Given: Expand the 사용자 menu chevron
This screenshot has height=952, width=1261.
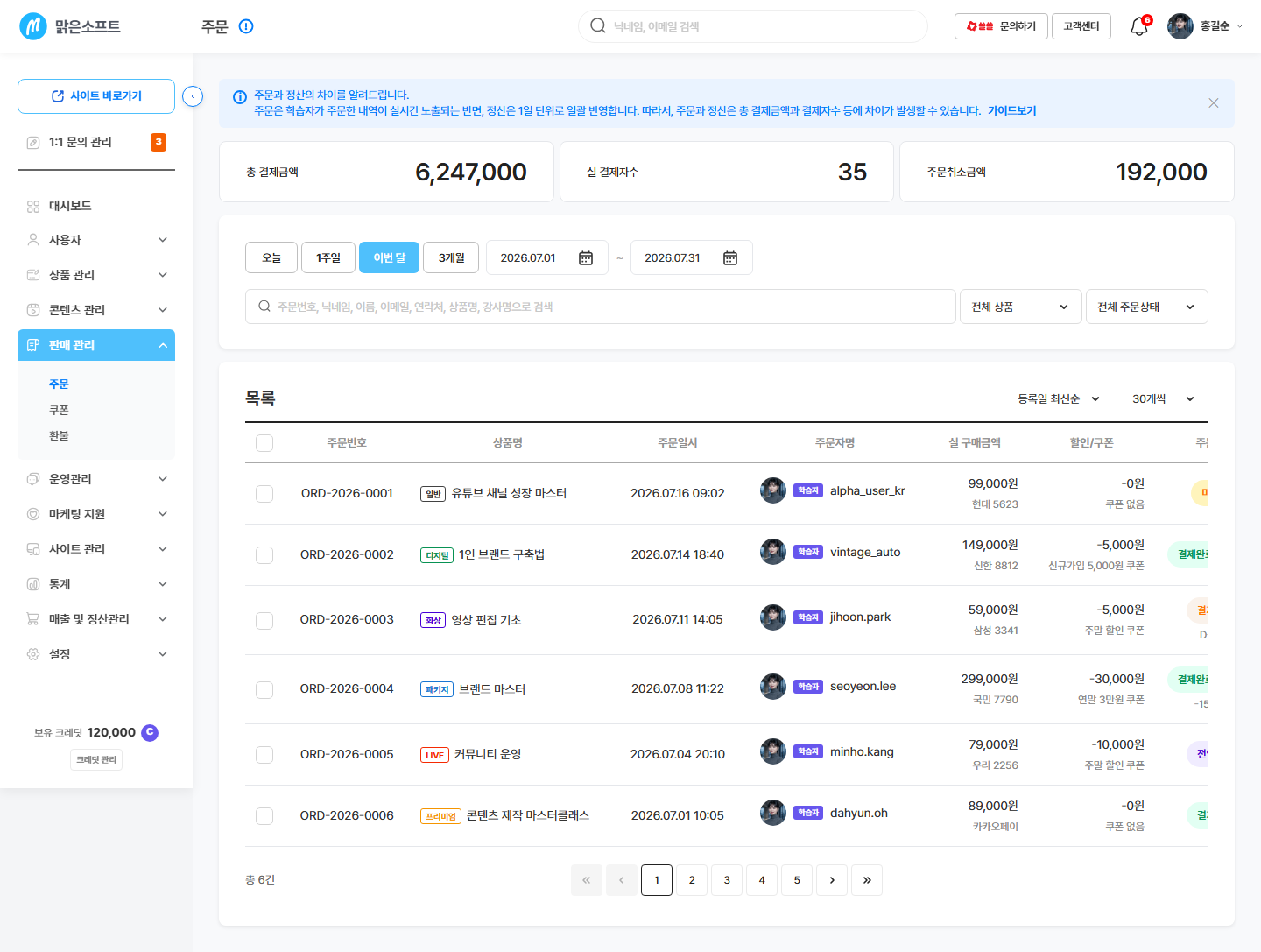Looking at the screenshot, I should coord(162,240).
